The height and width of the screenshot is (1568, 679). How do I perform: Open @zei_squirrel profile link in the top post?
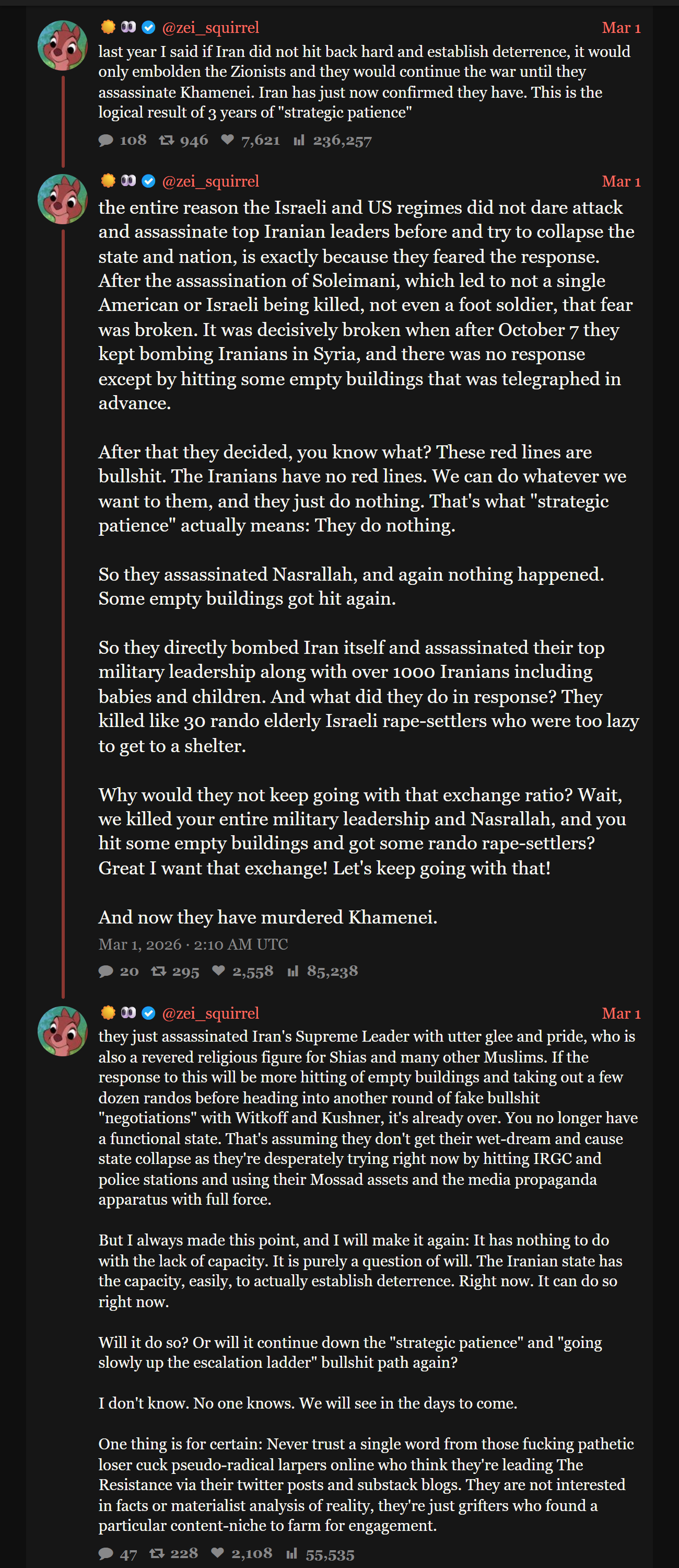[210, 27]
